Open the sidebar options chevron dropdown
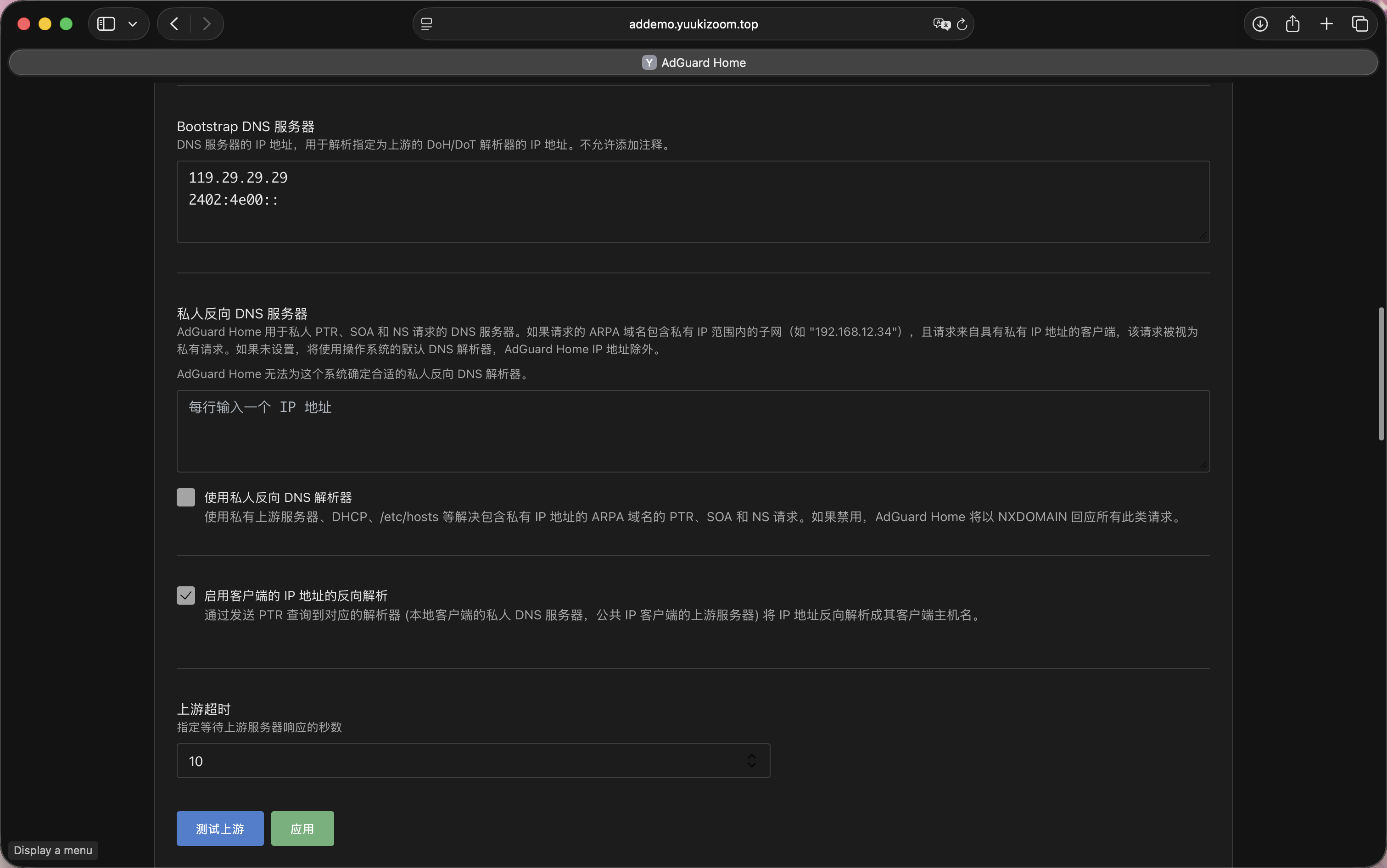The width and height of the screenshot is (1387, 868). [x=133, y=24]
